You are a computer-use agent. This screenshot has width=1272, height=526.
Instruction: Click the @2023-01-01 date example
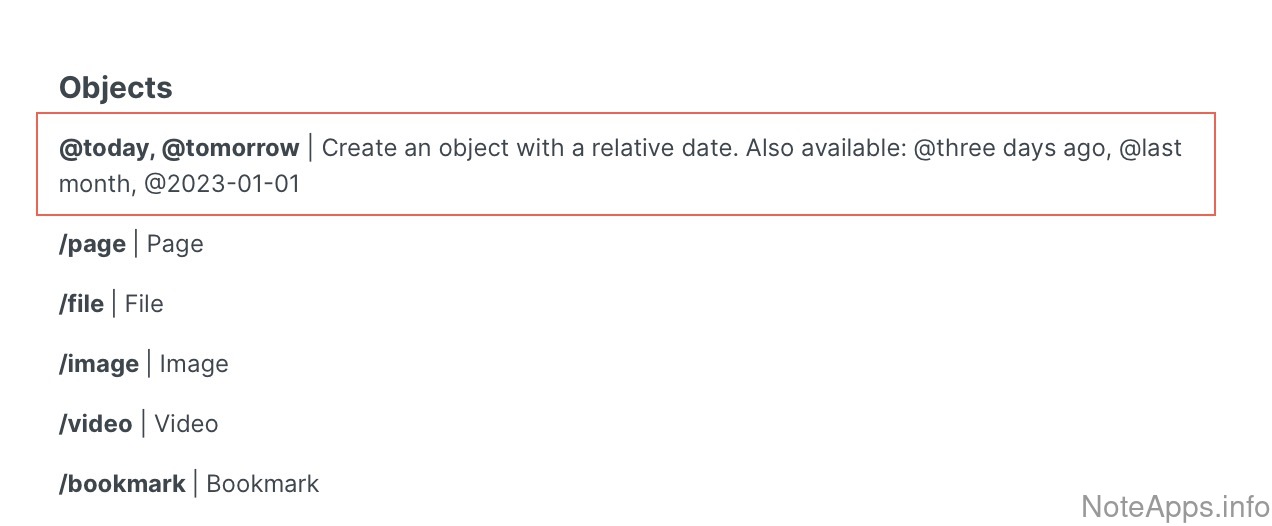[222, 184]
